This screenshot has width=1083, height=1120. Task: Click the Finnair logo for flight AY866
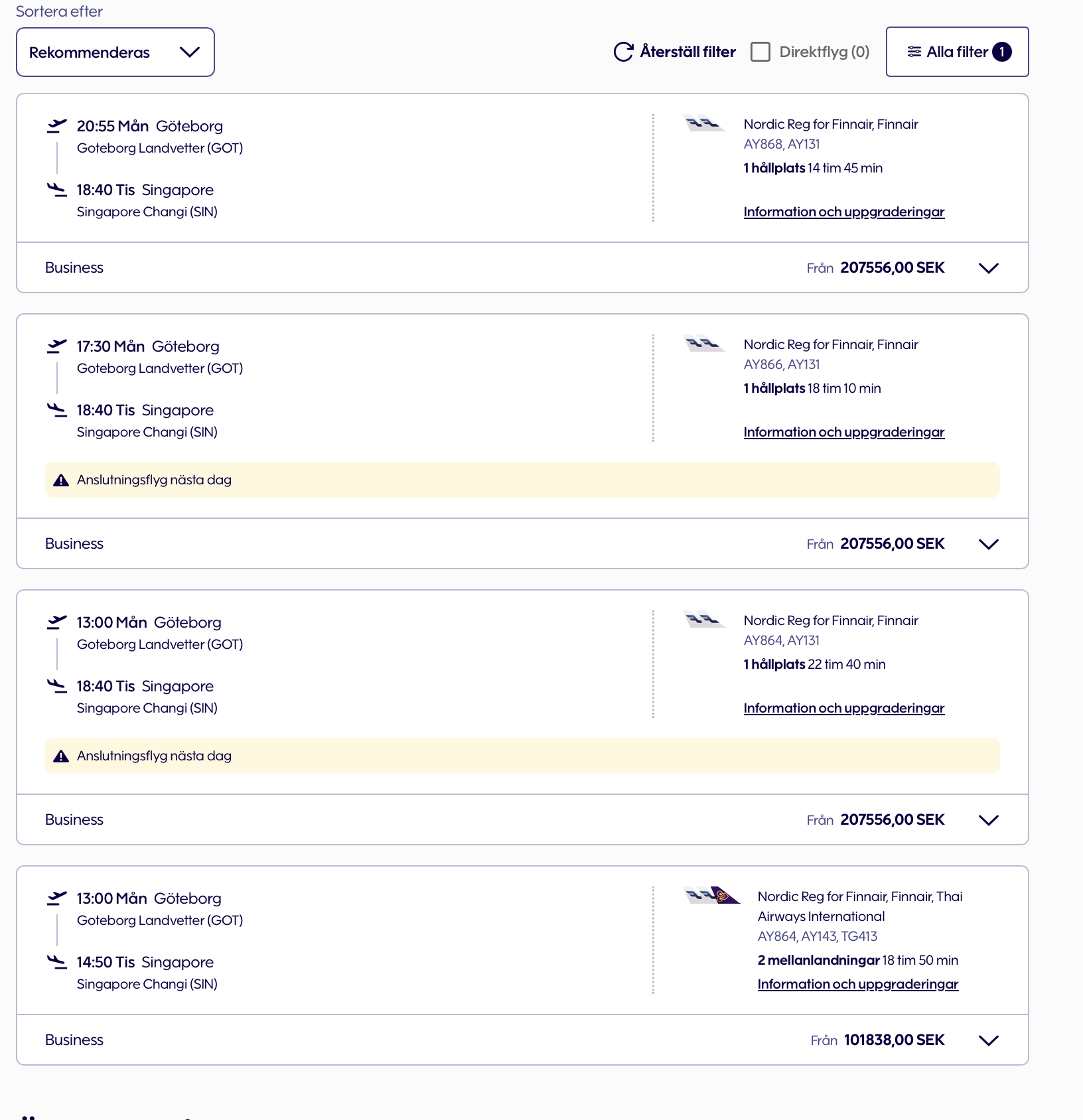pos(703,344)
